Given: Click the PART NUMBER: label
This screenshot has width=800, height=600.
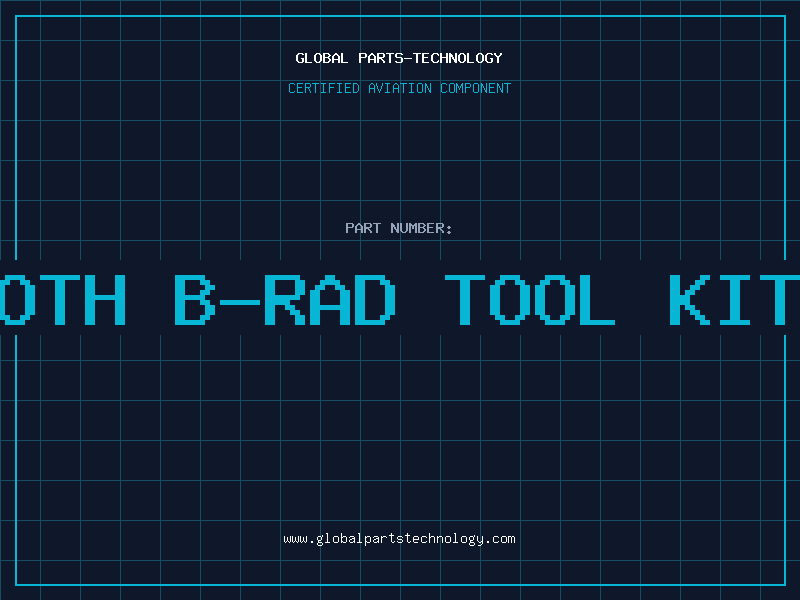Looking at the screenshot, I should point(399,228).
